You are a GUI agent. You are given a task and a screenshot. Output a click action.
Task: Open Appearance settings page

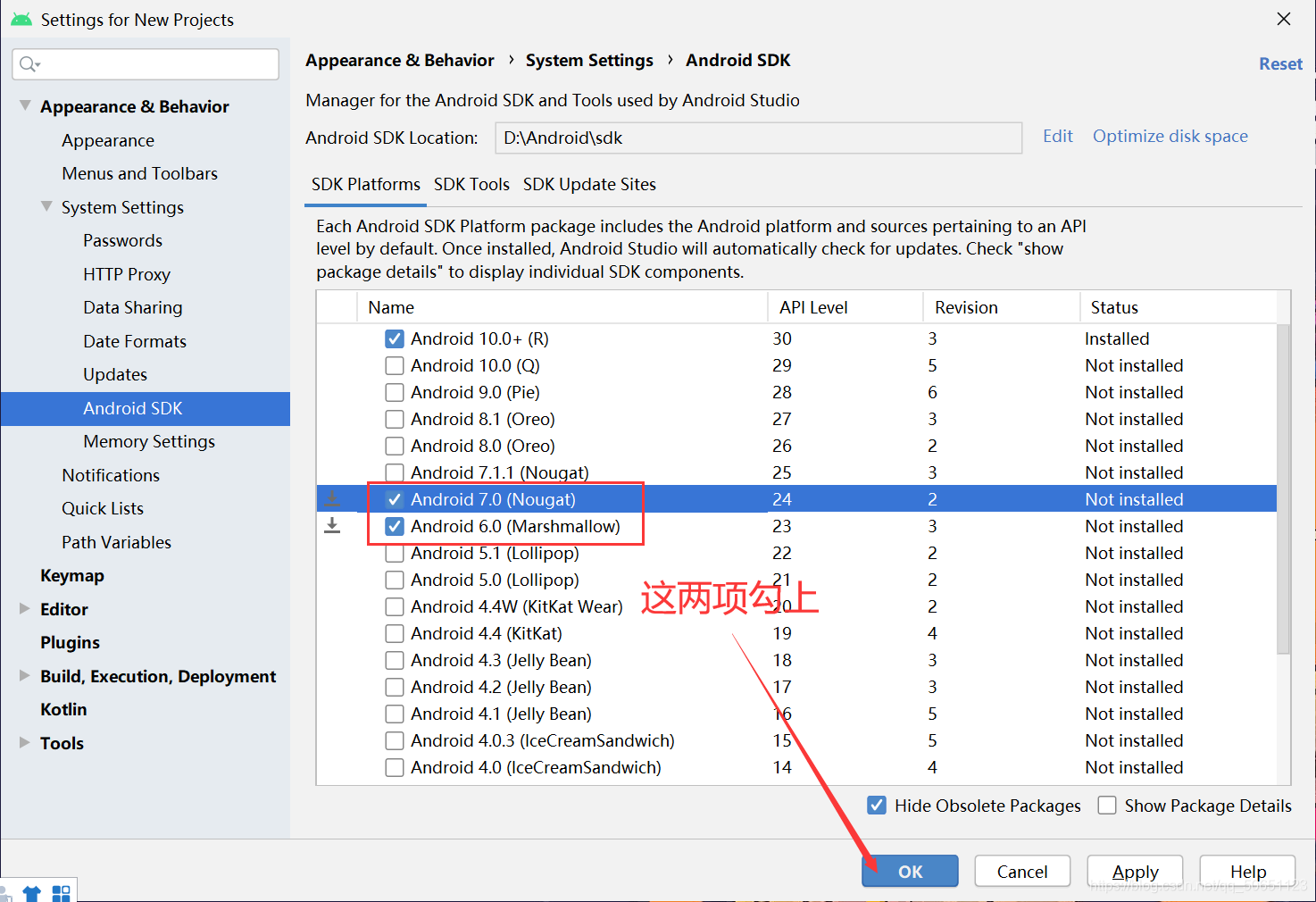click(108, 140)
